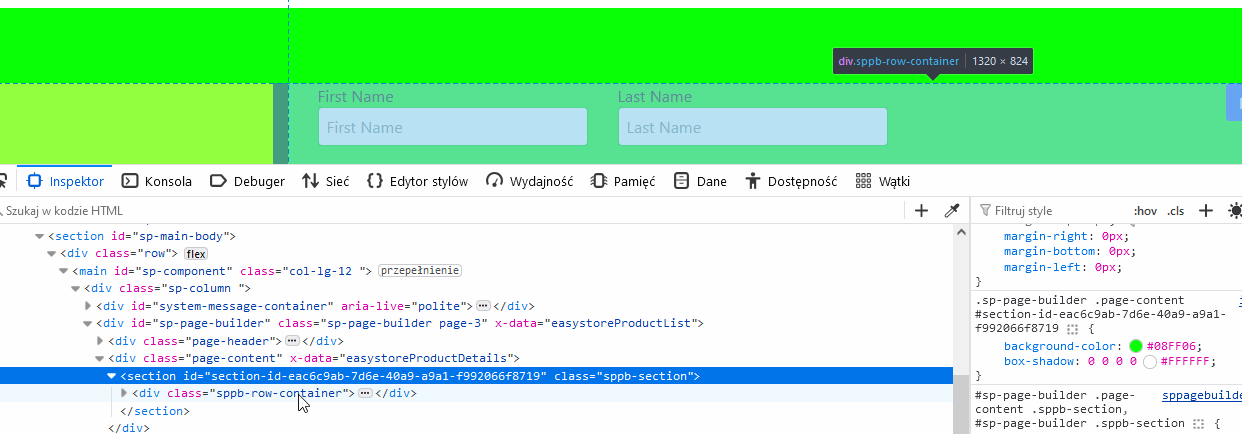Viewport: 1242px width, 434px height.
Task: Collapse the main sp-component node
Action: (64, 271)
